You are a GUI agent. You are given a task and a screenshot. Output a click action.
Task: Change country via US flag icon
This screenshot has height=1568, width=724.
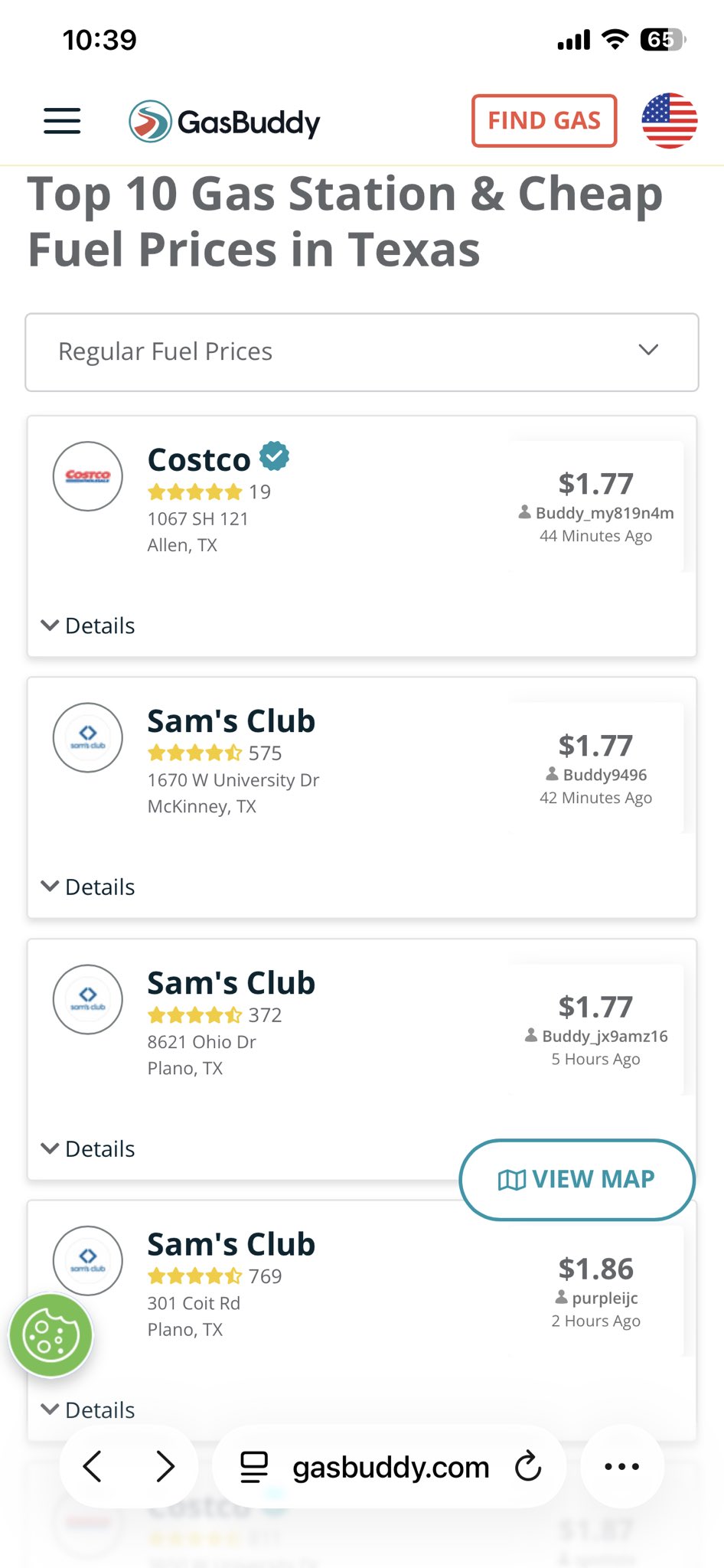point(669,121)
